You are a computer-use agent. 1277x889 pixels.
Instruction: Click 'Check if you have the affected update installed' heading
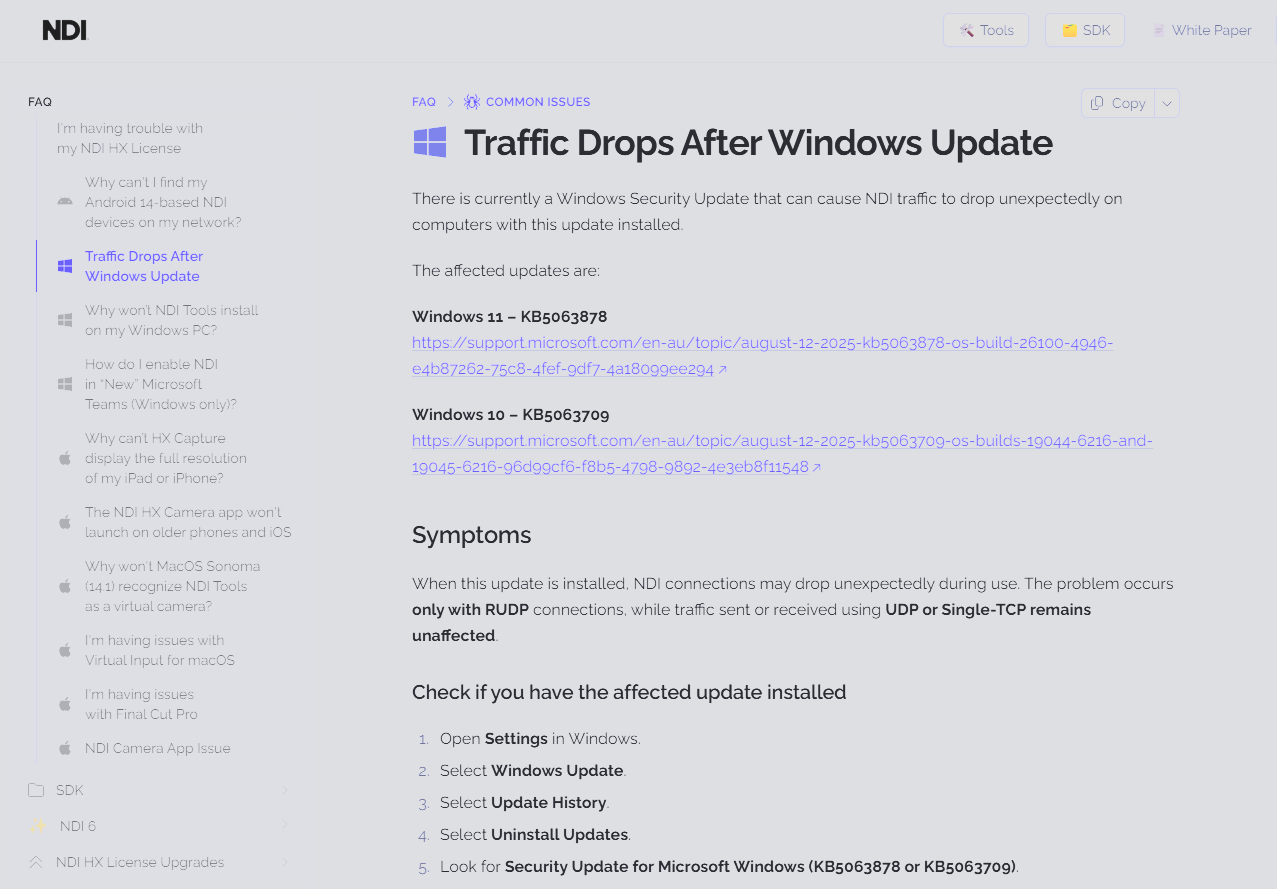click(629, 692)
